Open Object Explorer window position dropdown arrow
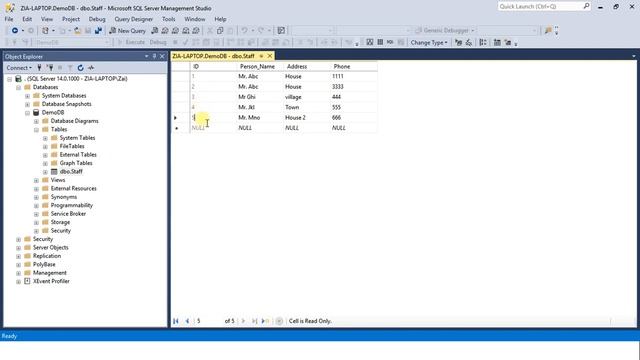The width and height of the screenshot is (640, 360). [147, 56]
